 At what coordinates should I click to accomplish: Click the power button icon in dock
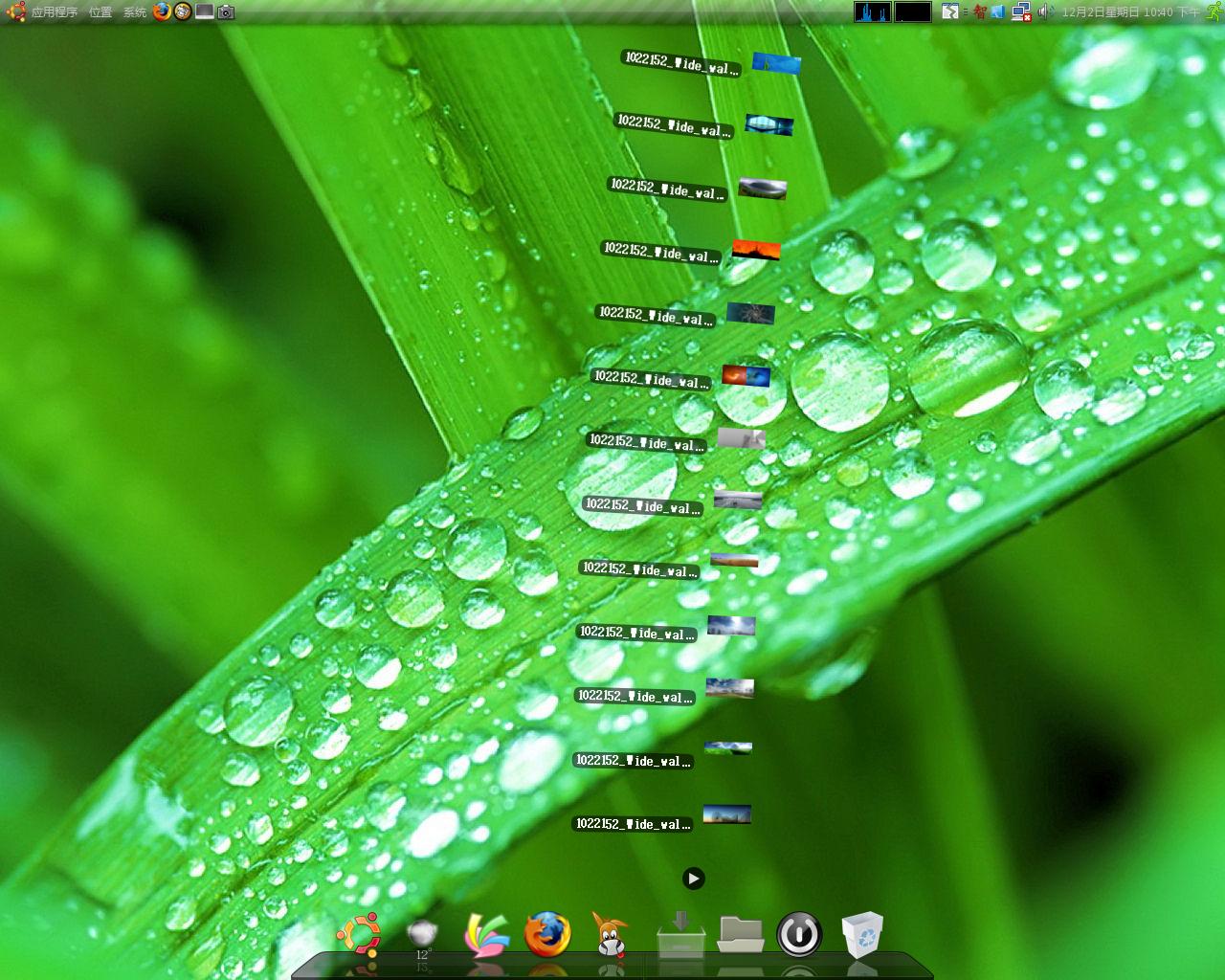(799, 934)
